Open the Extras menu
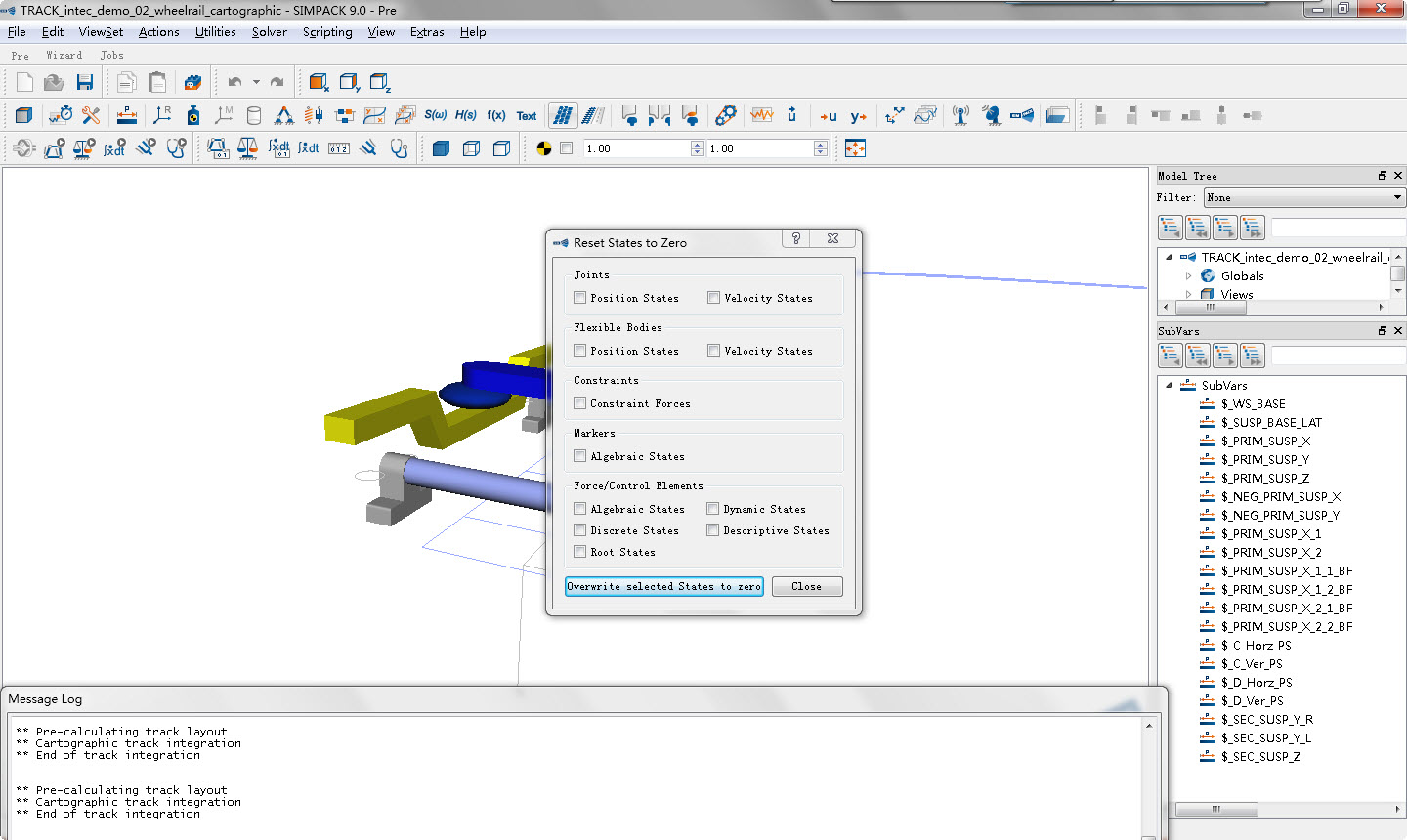Viewport: 1407px width, 840px height. coord(427,32)
